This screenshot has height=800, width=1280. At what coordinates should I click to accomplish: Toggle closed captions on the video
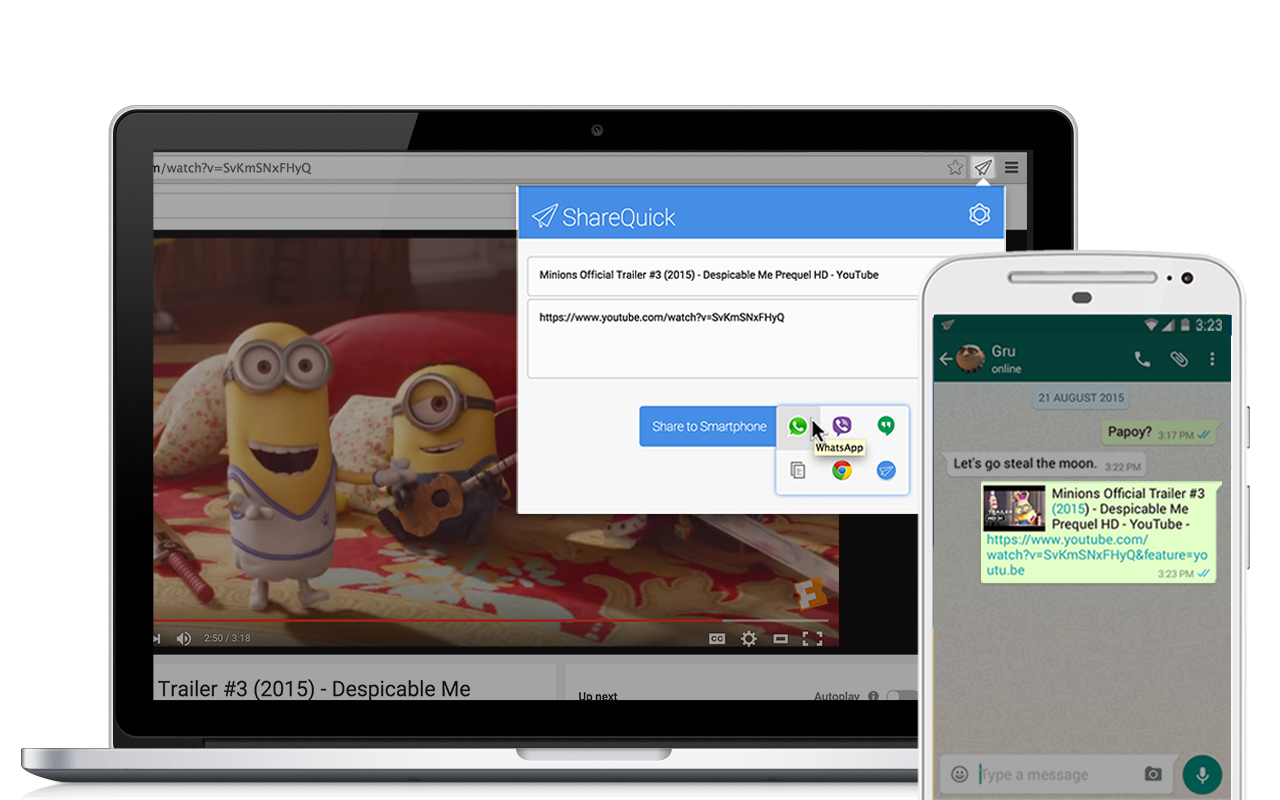pos(717,638)
